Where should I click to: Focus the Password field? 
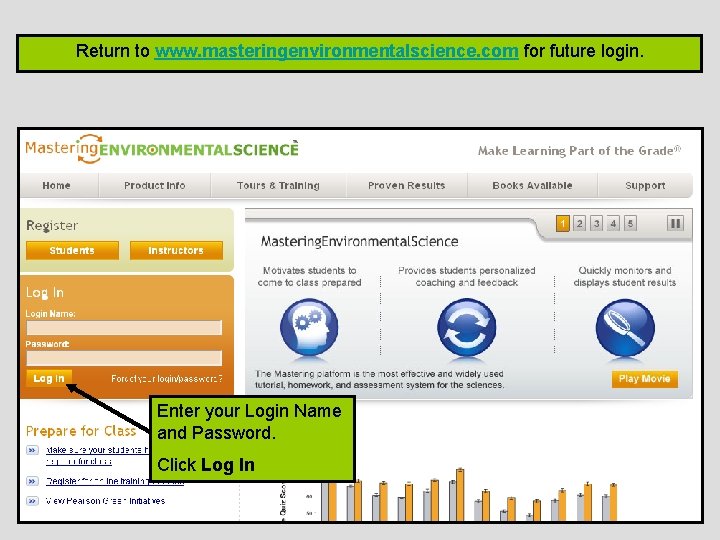[124, 358]
